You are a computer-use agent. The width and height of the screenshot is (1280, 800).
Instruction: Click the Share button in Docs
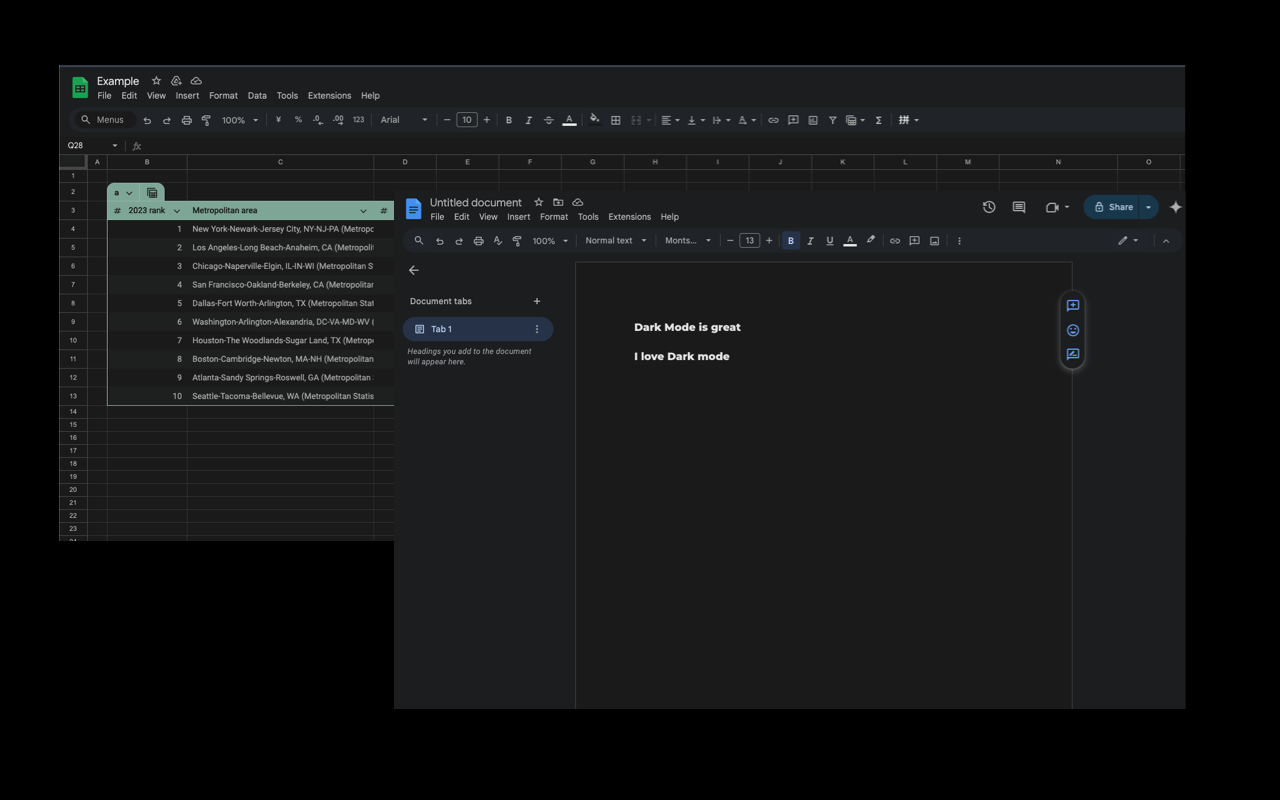1113,207
